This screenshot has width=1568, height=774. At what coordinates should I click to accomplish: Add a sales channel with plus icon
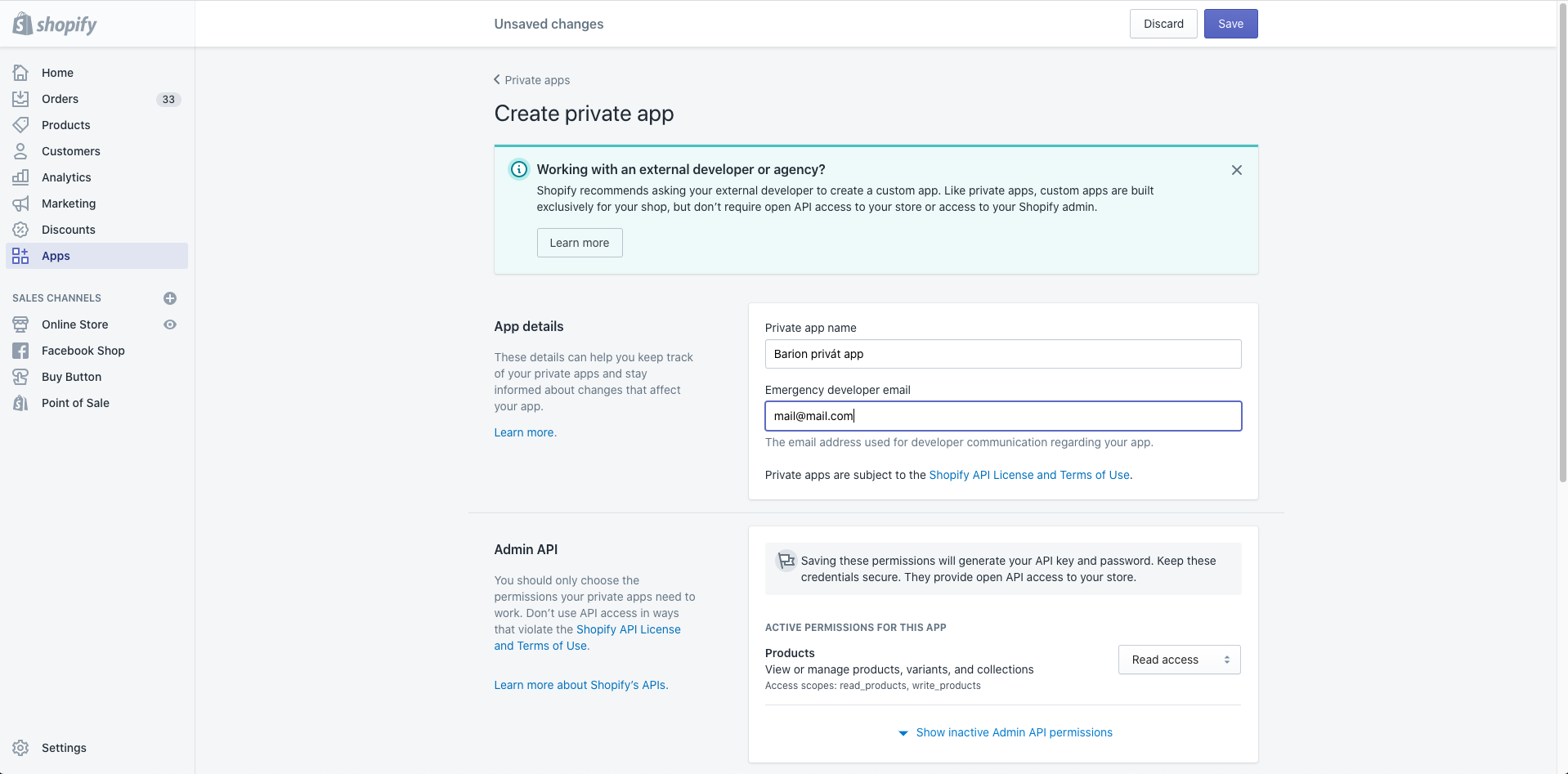(x=170, y=298)
